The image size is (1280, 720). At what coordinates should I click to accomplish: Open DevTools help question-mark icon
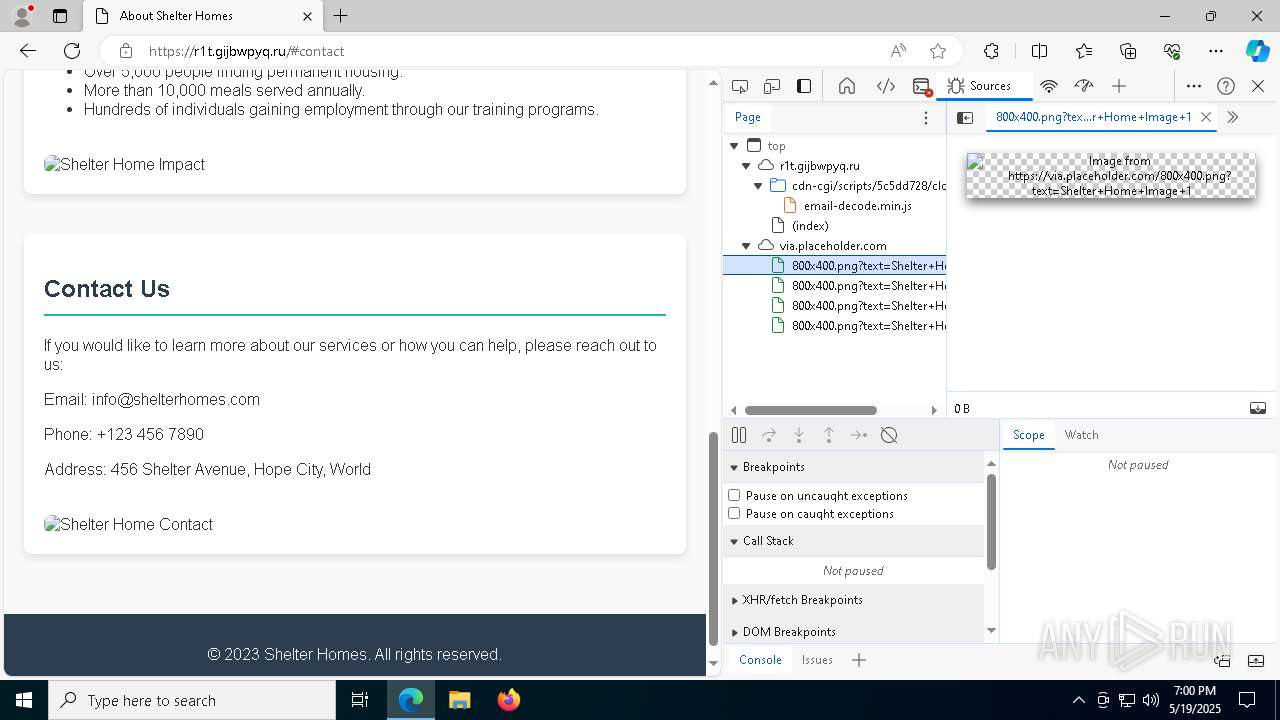1226,86
